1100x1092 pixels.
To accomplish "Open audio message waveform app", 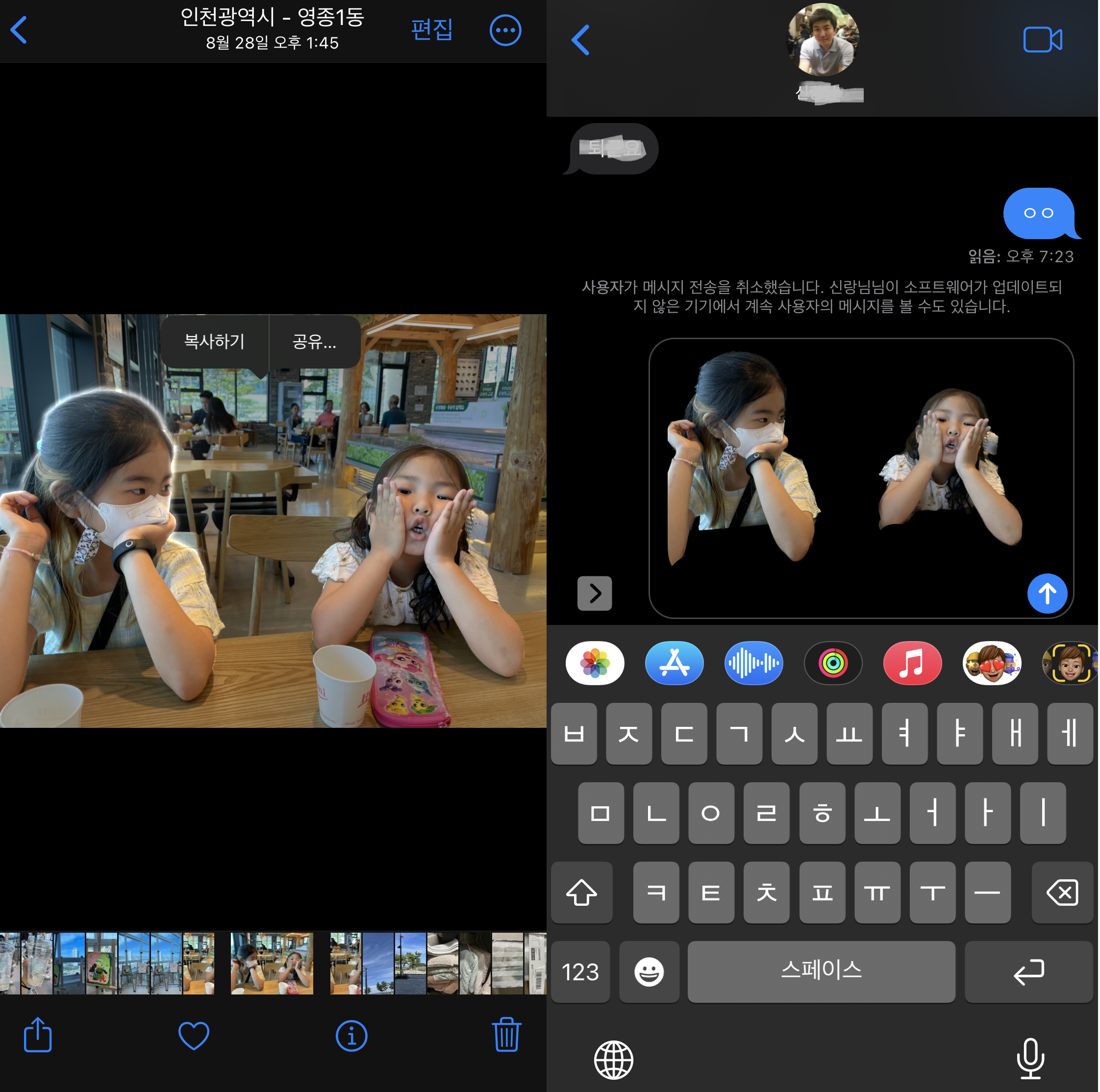I will click(753, 663).
